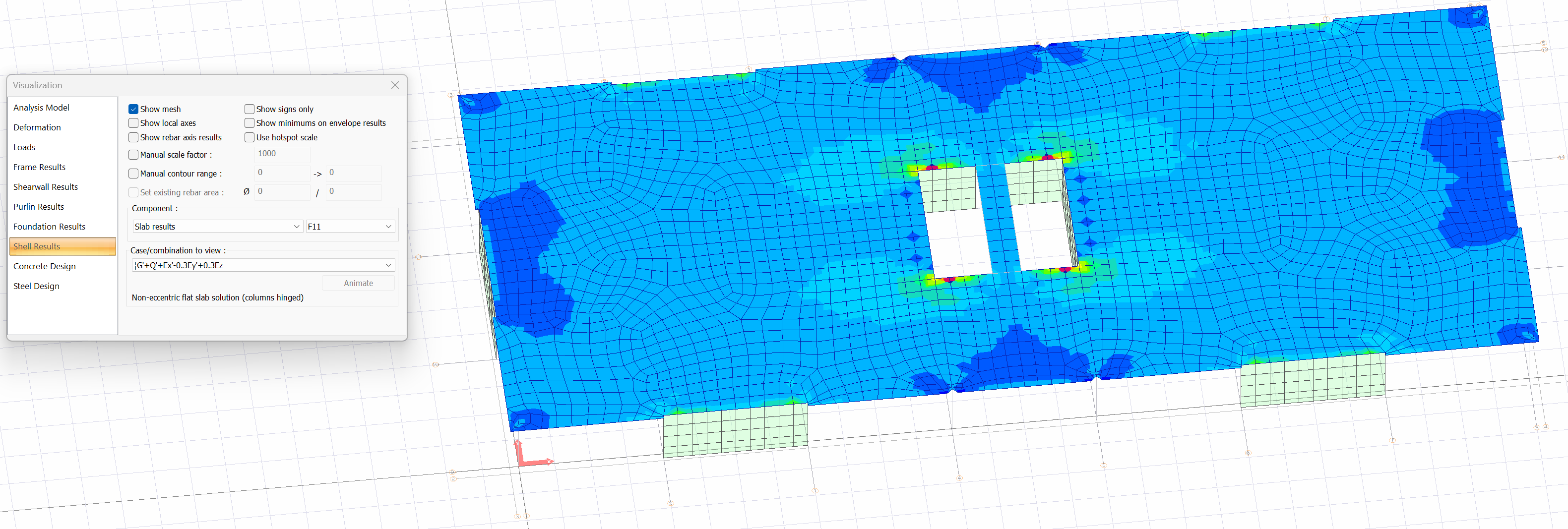Enable Use hotspot scale
Screen dimensions: 1568x529
[x=249, y=137]
